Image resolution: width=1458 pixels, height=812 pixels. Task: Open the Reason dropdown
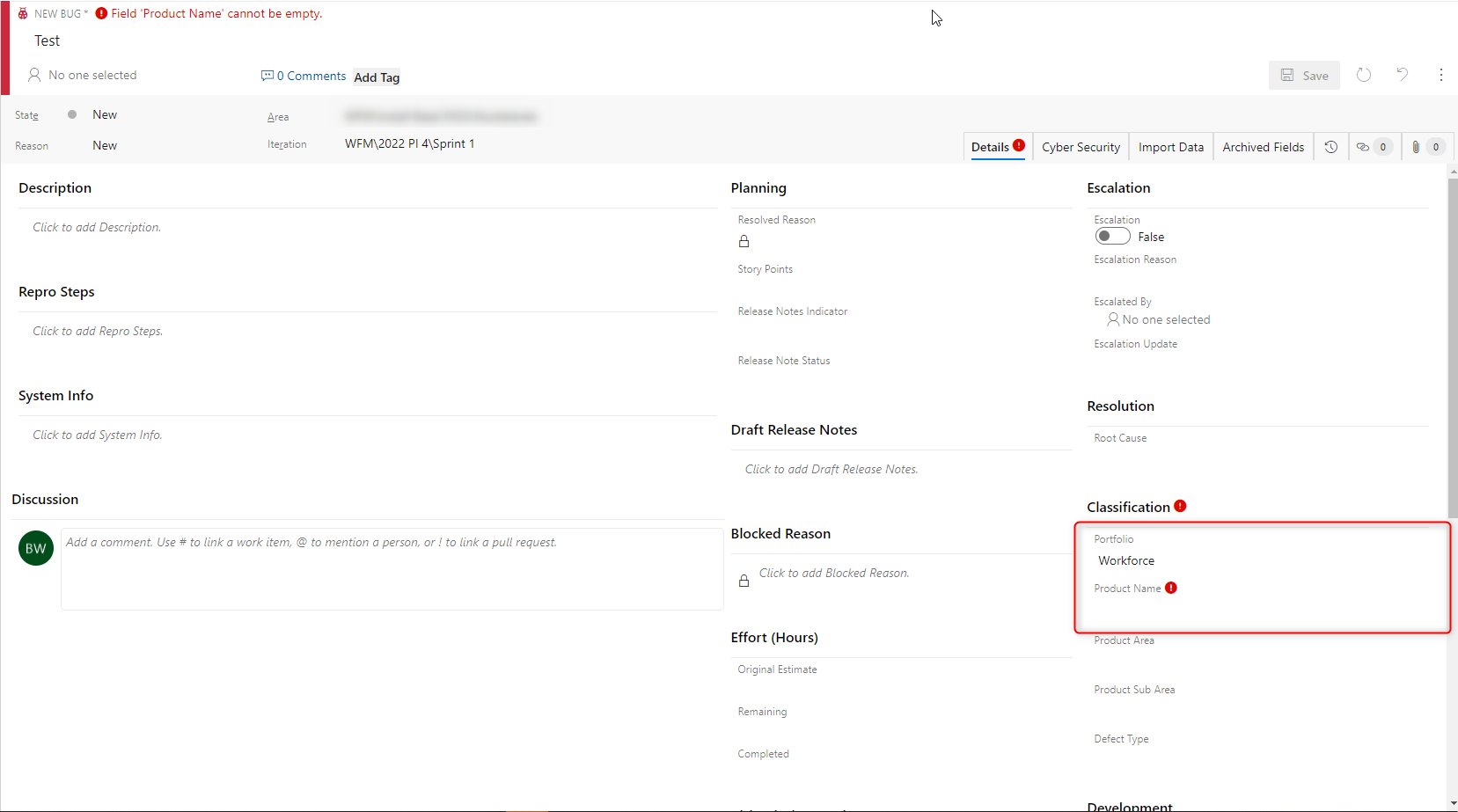105,145
